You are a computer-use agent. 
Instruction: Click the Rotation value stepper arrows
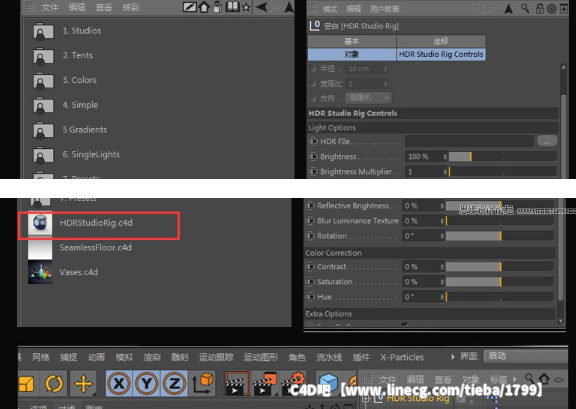[442, 236]
